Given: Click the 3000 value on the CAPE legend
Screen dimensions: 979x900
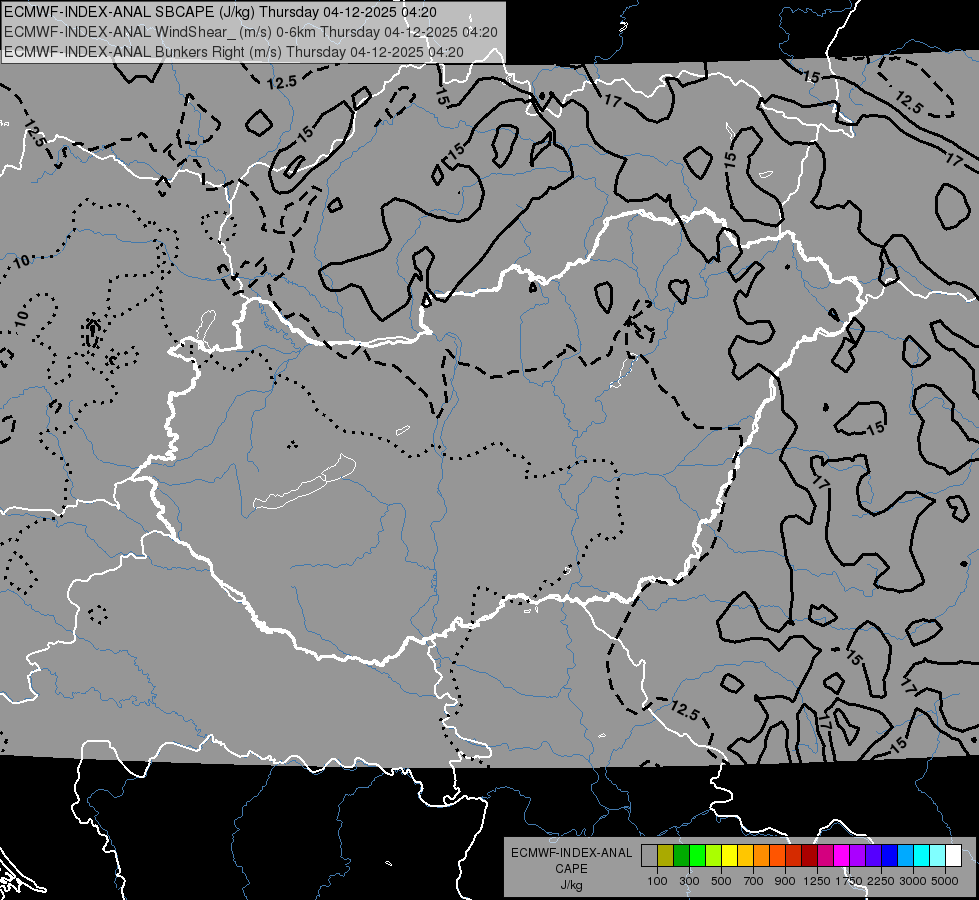Looking at the screenshot, I should pos(913,881).
